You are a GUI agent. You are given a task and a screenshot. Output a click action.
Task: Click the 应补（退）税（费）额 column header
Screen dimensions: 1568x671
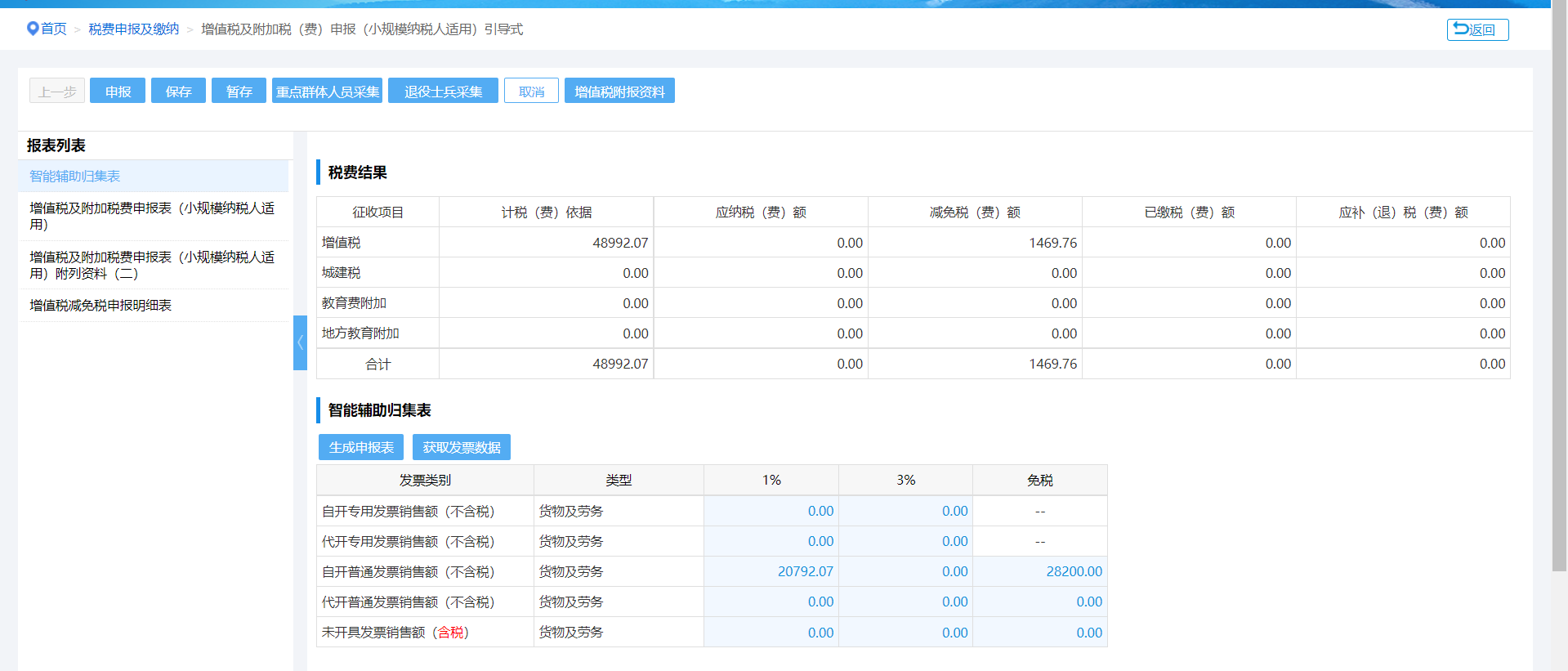point(1403,212)
